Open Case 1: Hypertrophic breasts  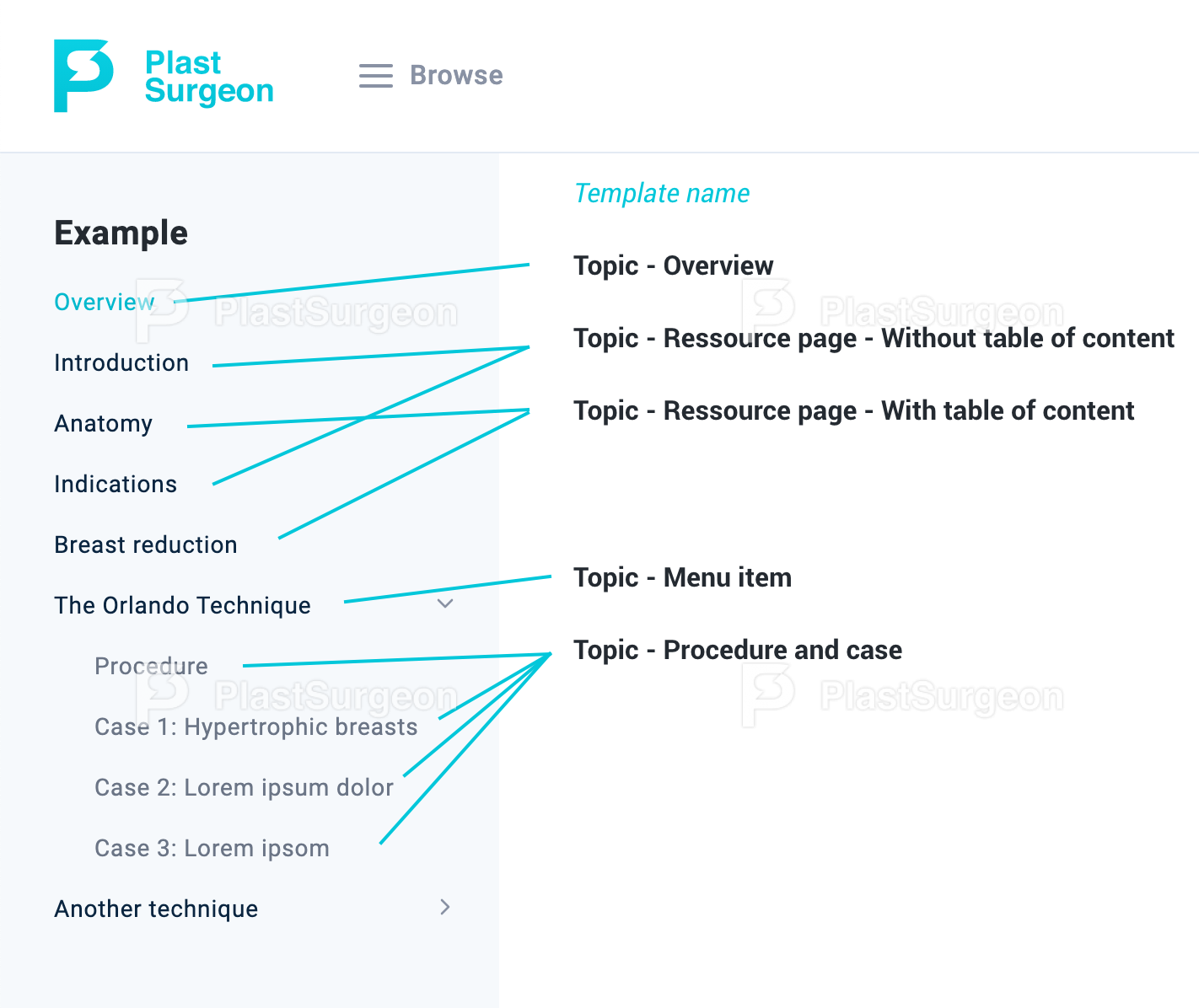click(x=256, y=727)
